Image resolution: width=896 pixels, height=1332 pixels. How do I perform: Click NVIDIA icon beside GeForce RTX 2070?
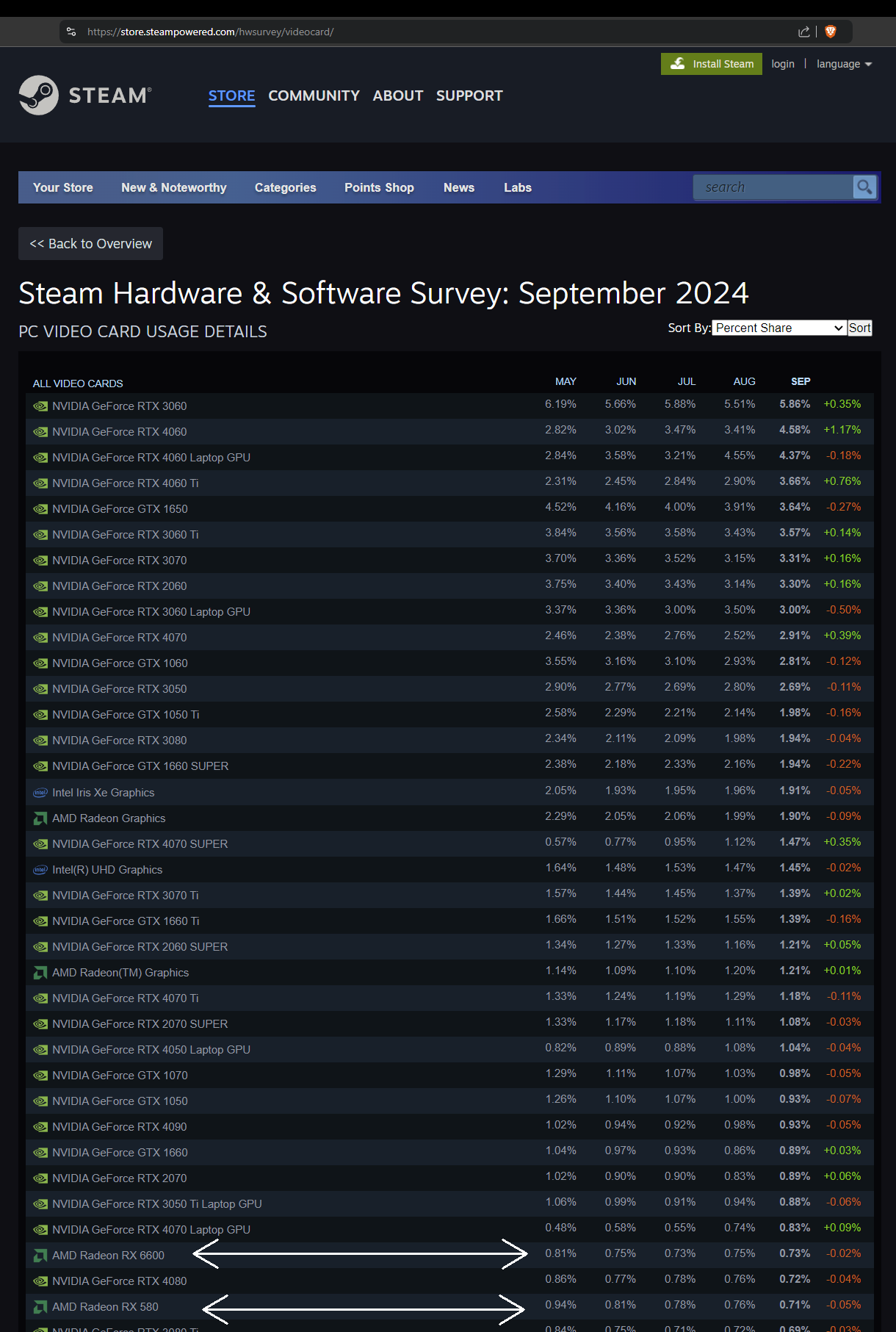[x=40, y=1178]
